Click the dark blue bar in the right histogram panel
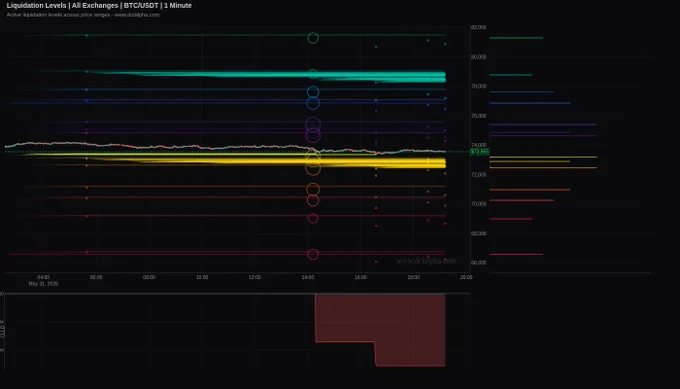The image size is (680, 389). pos(530,103)
